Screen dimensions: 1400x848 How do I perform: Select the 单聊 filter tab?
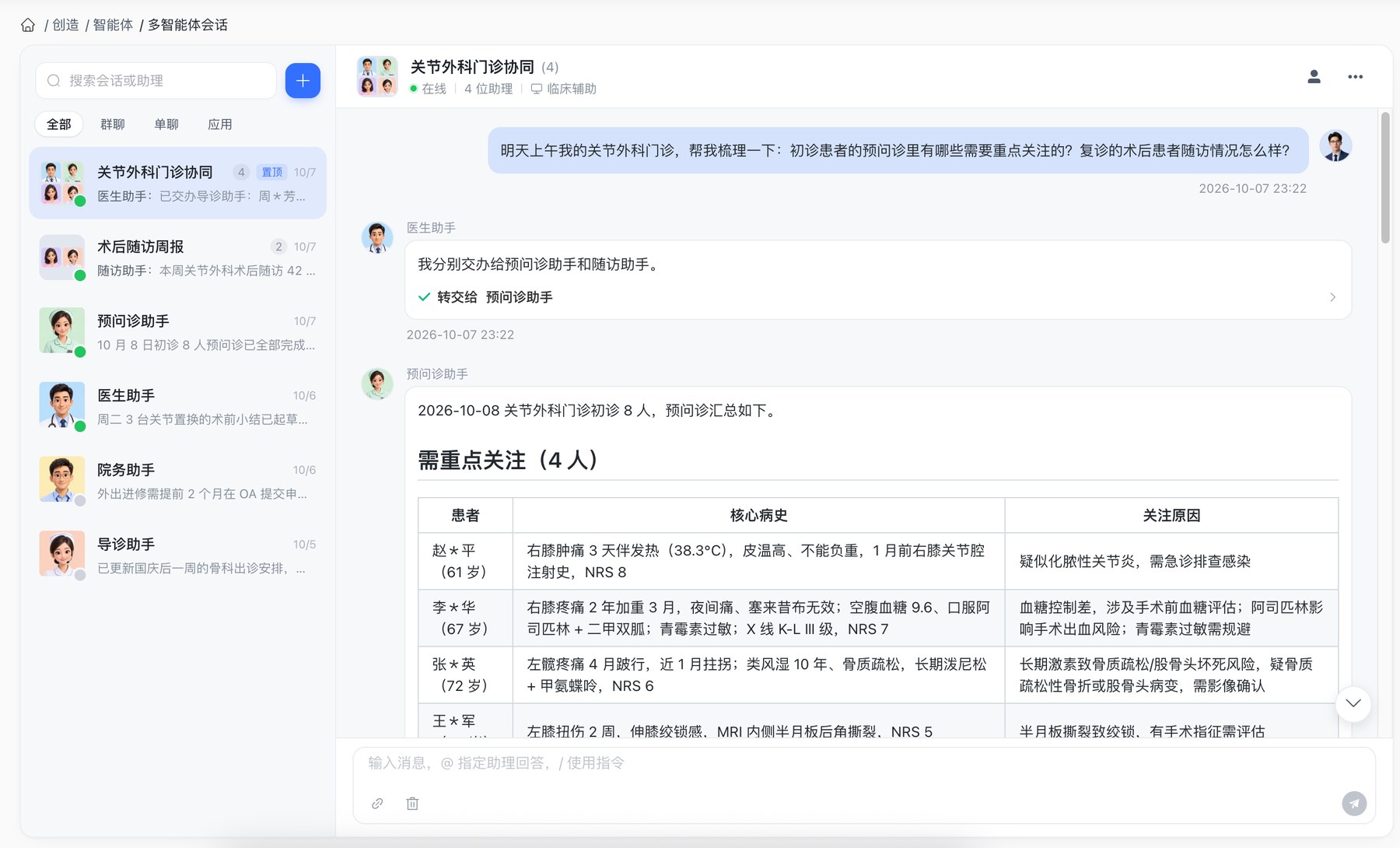click(166, 124)
